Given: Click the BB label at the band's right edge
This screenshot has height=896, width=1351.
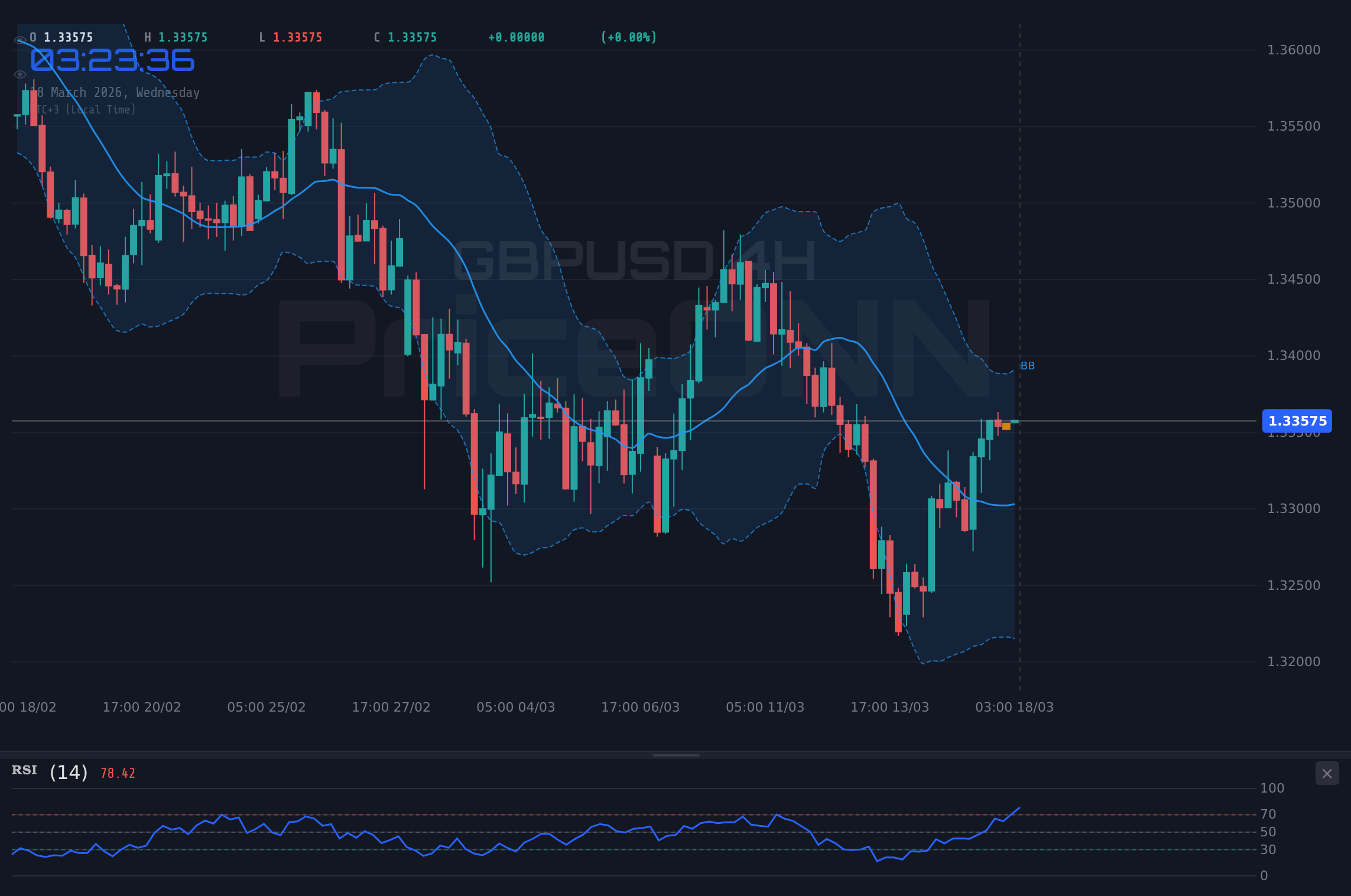Looking at the screenshot, I should (1027, 366).
